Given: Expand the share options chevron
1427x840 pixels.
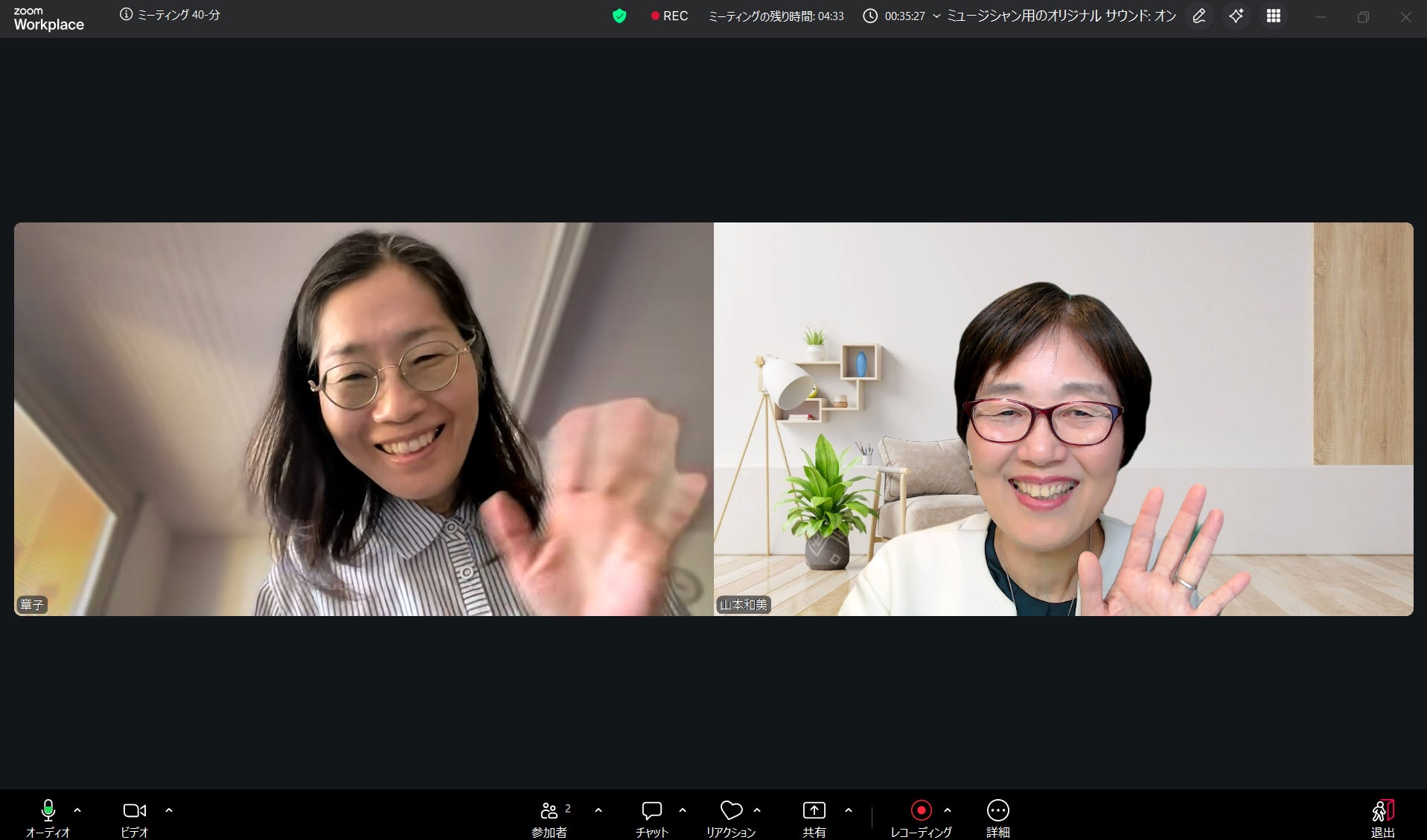Looking at the screenshot, I should tap(849, 810).
